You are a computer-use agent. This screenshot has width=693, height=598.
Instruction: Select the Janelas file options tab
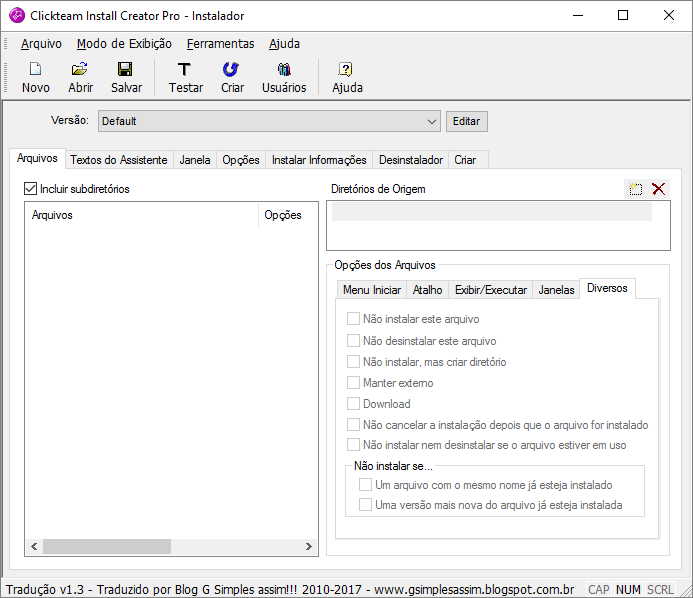[x=556, y=290]
